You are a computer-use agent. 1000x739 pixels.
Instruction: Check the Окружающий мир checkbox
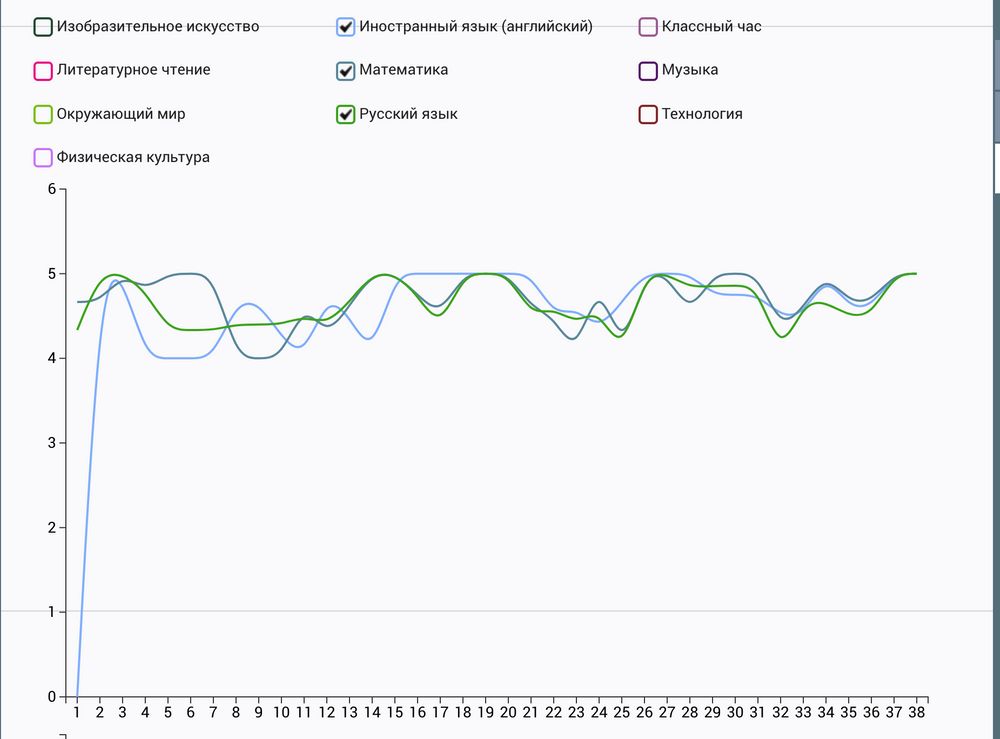(43, 115)
